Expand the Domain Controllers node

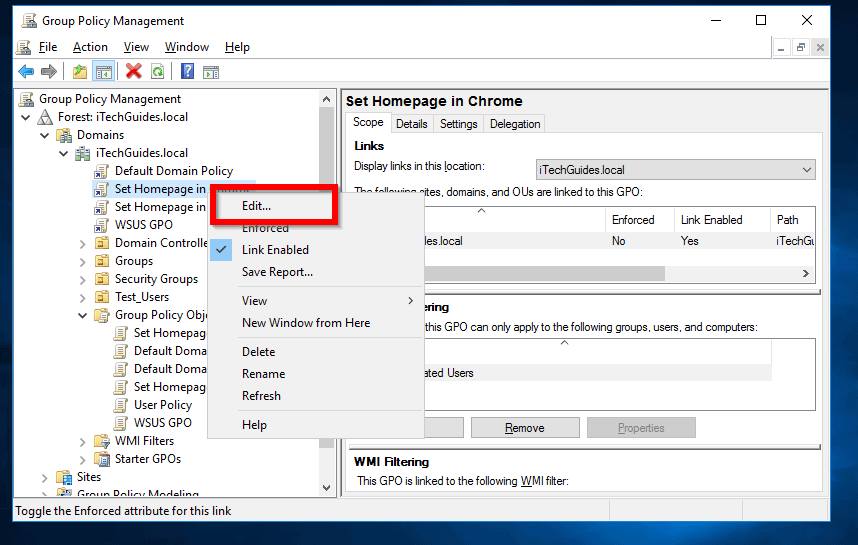[x=83, y=243]
